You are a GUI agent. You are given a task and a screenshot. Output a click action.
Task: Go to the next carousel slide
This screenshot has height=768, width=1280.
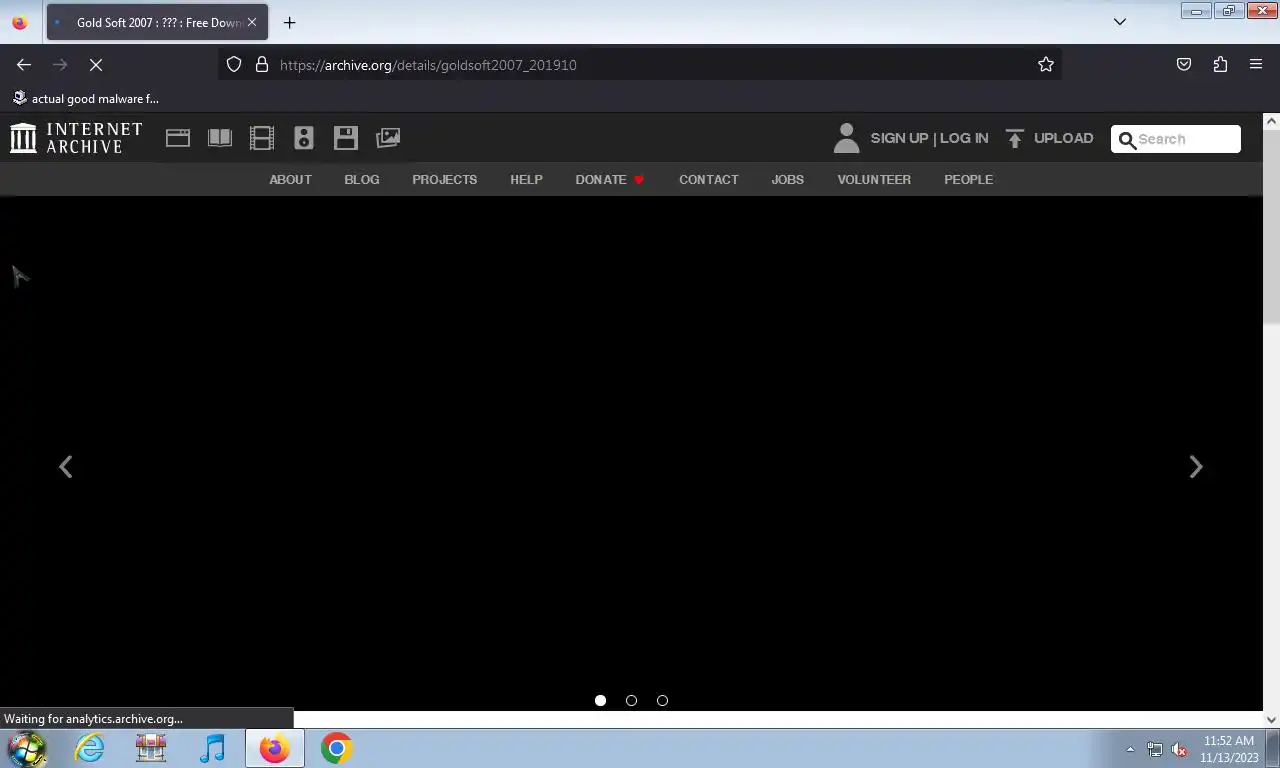1196,467
